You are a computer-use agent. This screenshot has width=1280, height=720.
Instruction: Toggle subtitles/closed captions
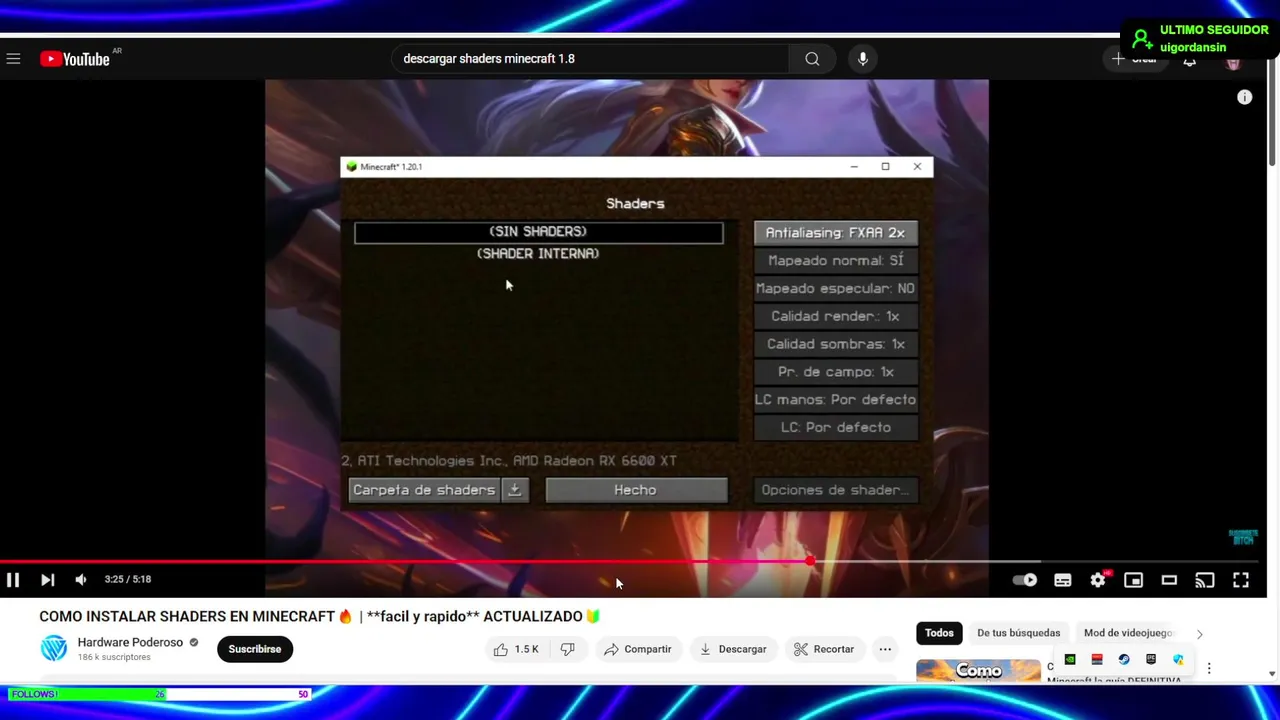coord(1063,580)
